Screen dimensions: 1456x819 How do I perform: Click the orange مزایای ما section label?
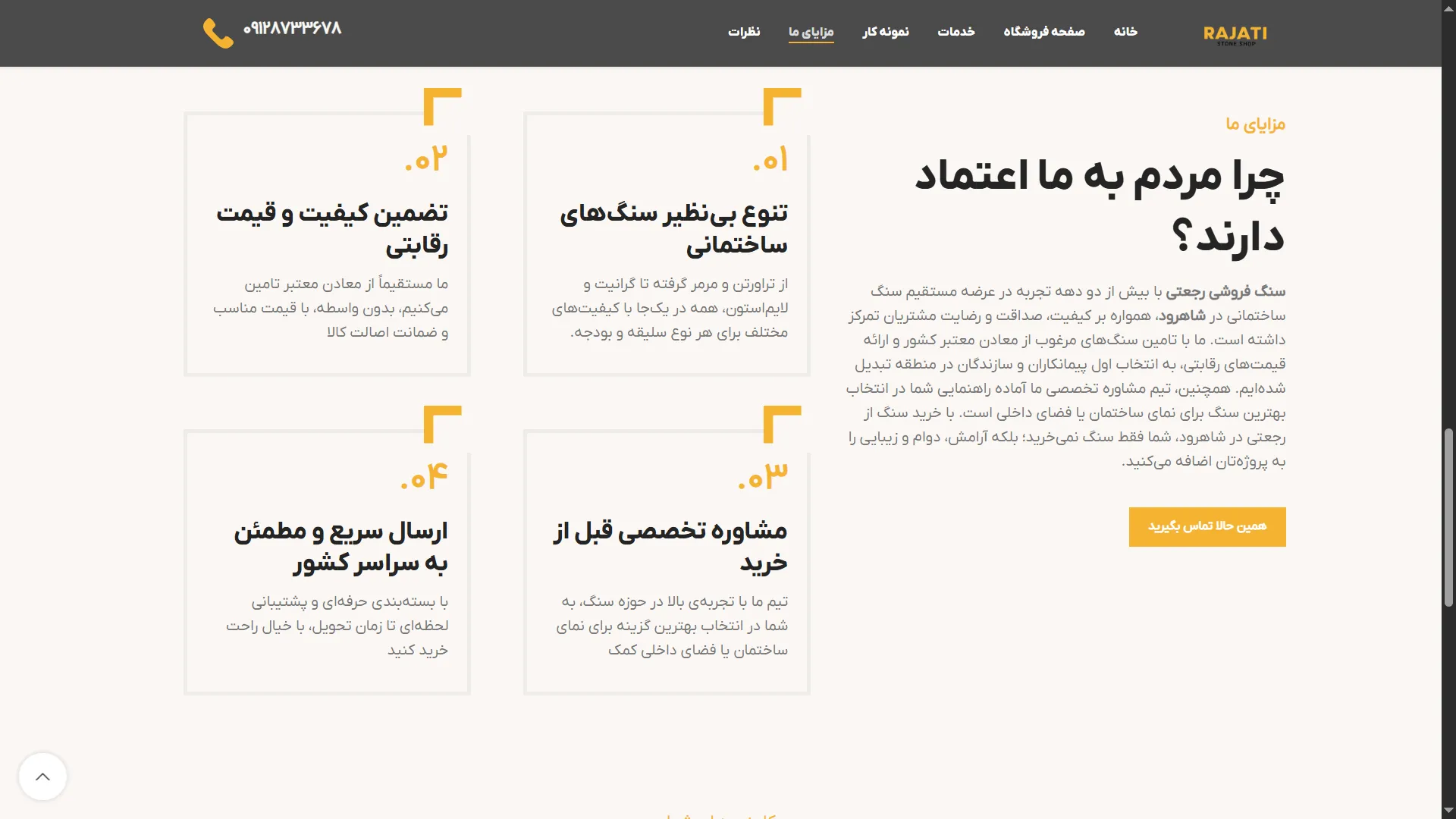coord(1256,124)
